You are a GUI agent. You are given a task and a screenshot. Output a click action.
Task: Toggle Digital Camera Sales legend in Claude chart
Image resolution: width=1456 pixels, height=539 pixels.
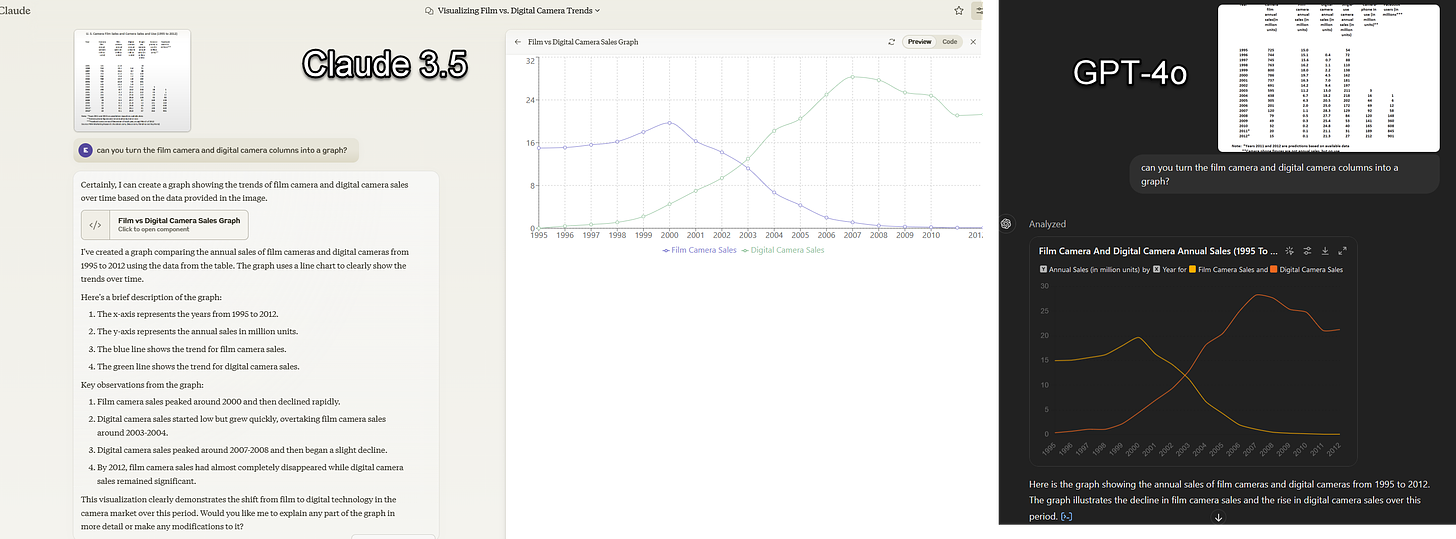[x=782, y=250]
